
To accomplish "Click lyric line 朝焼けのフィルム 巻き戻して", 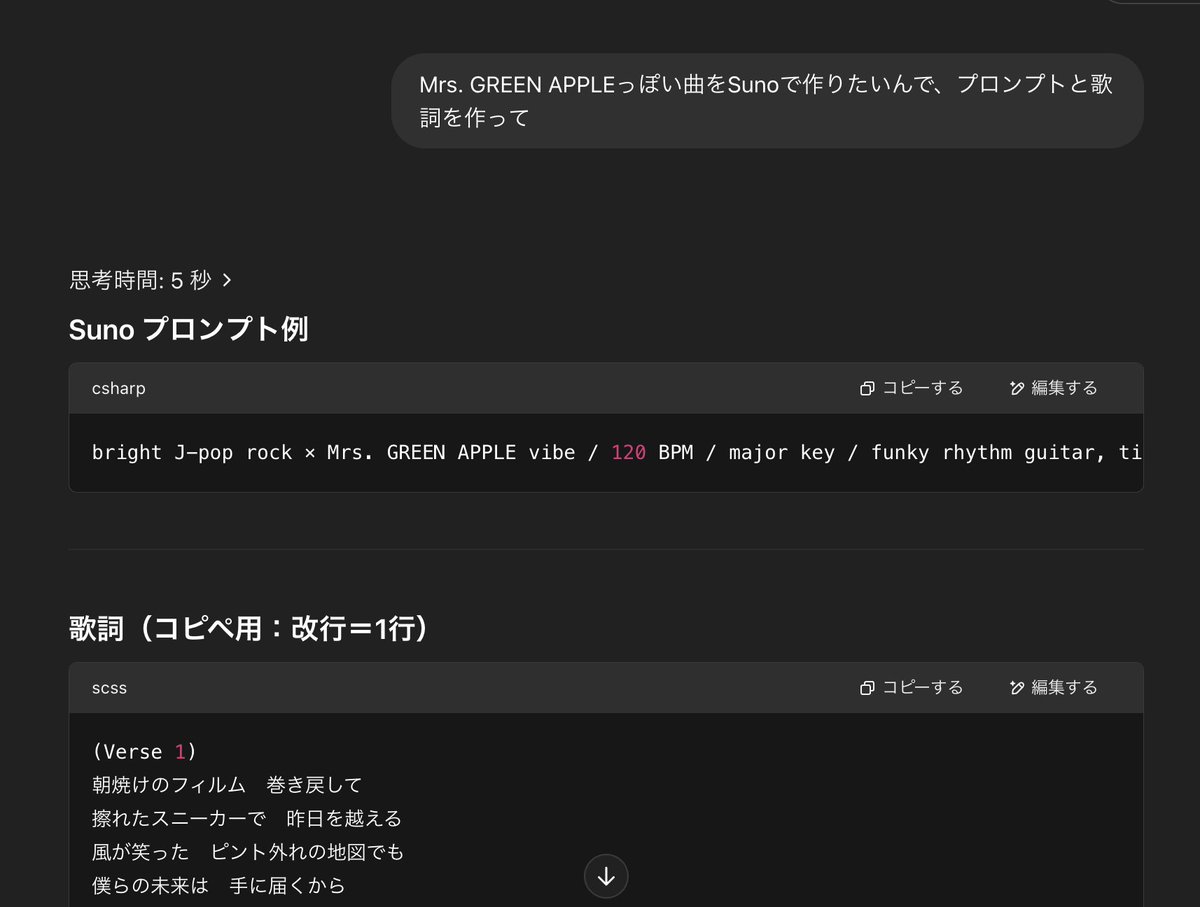I will click(x=227, y=785).
